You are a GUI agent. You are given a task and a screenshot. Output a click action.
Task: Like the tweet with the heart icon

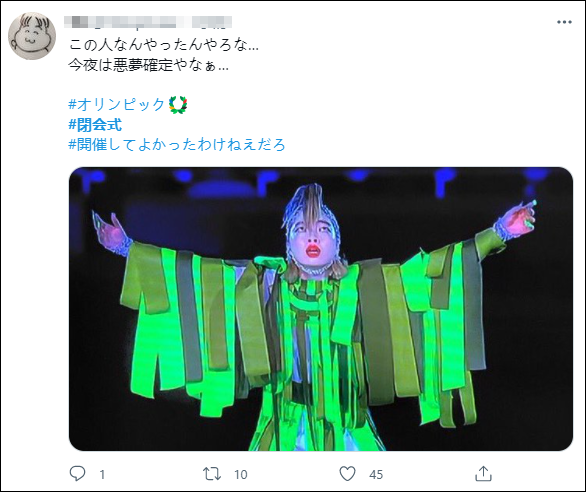[347, 474]
